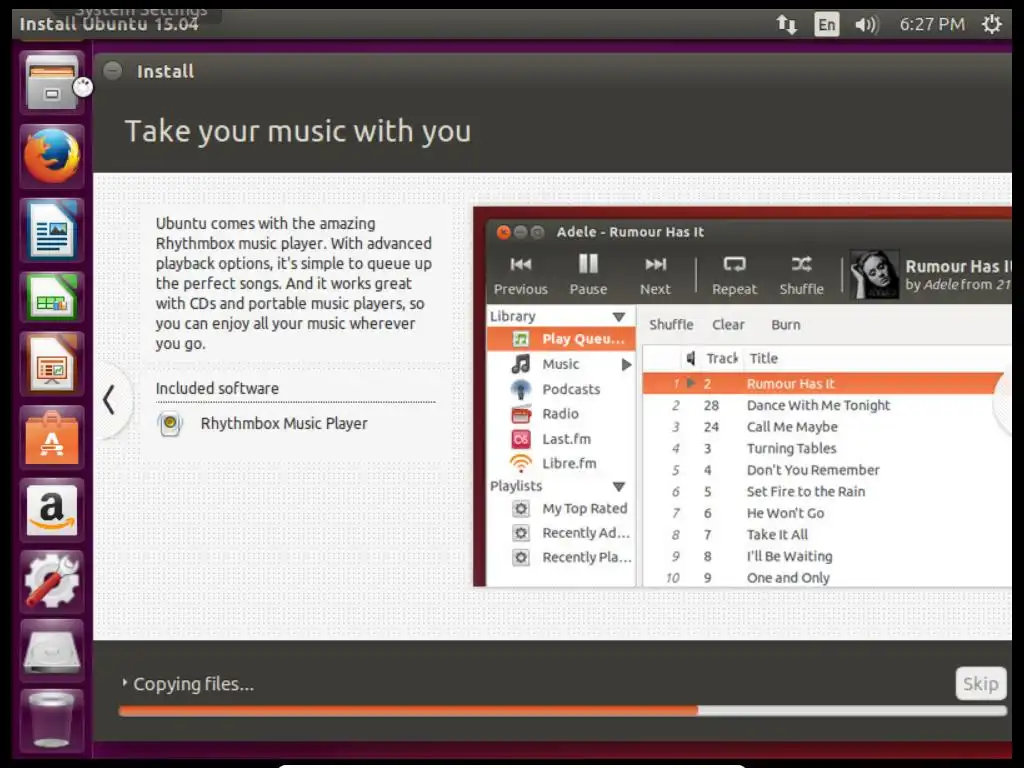Select Music in the library sidebar
This screenshot has height=768, width=1024.
click(560, 364)
